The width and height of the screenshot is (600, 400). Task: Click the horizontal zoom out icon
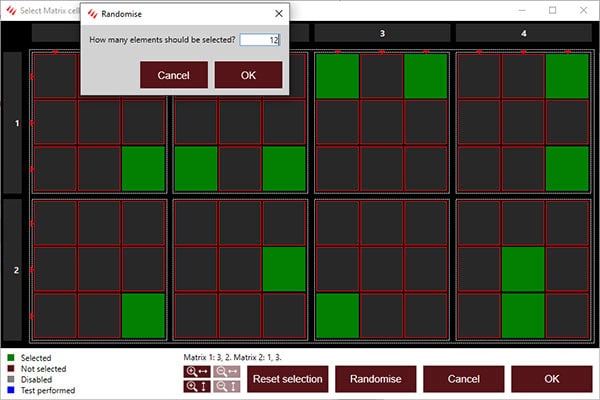226,371
